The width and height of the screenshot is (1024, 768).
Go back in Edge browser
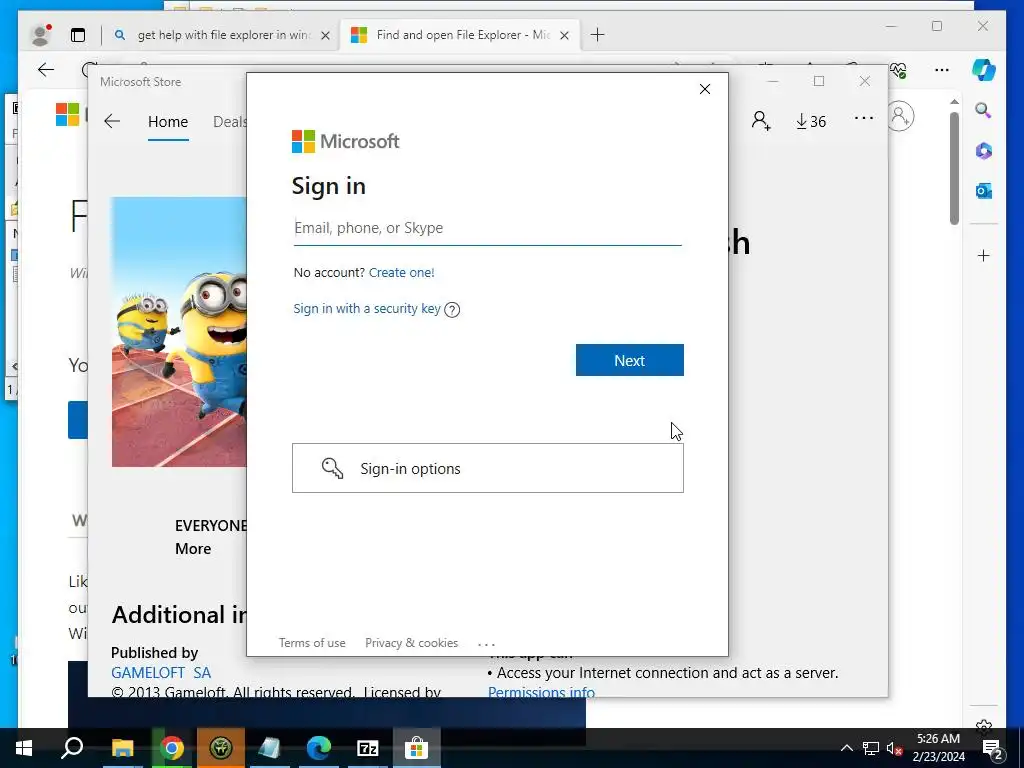(x=46, y=70)
